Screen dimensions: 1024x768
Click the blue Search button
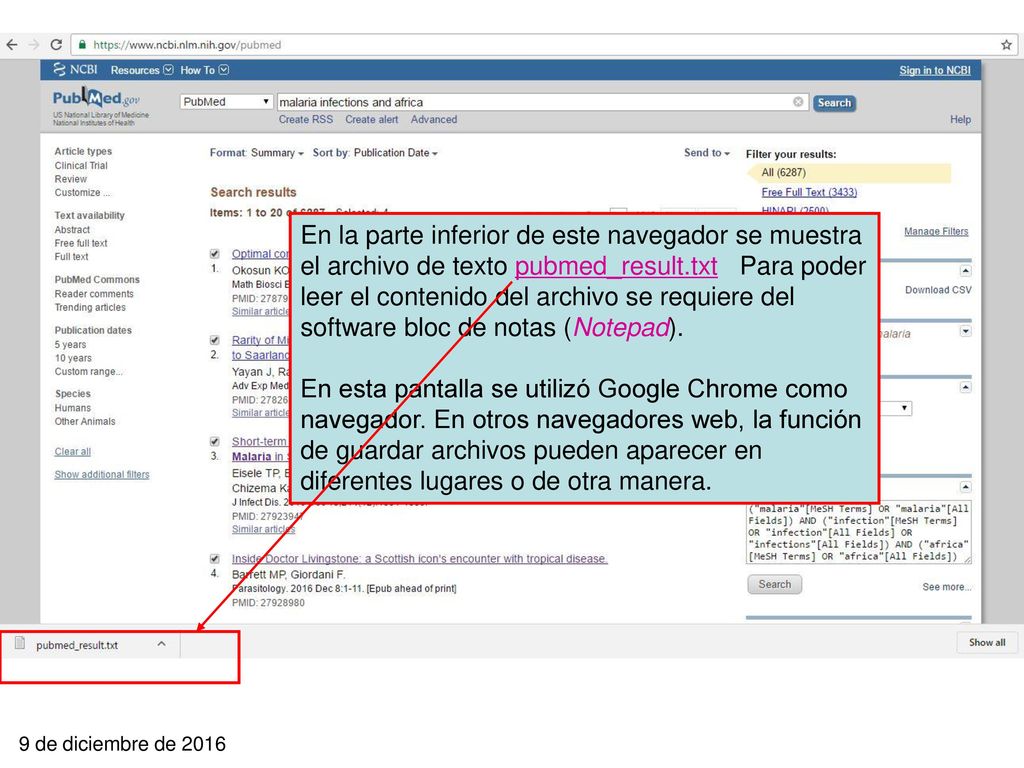coord(834,103)
